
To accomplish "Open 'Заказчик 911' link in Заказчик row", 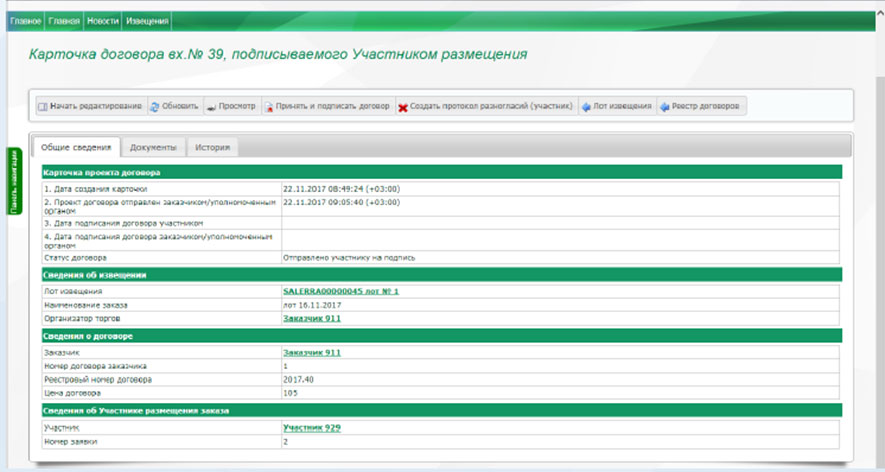I will pyautogui.click(x=312, y=353).
